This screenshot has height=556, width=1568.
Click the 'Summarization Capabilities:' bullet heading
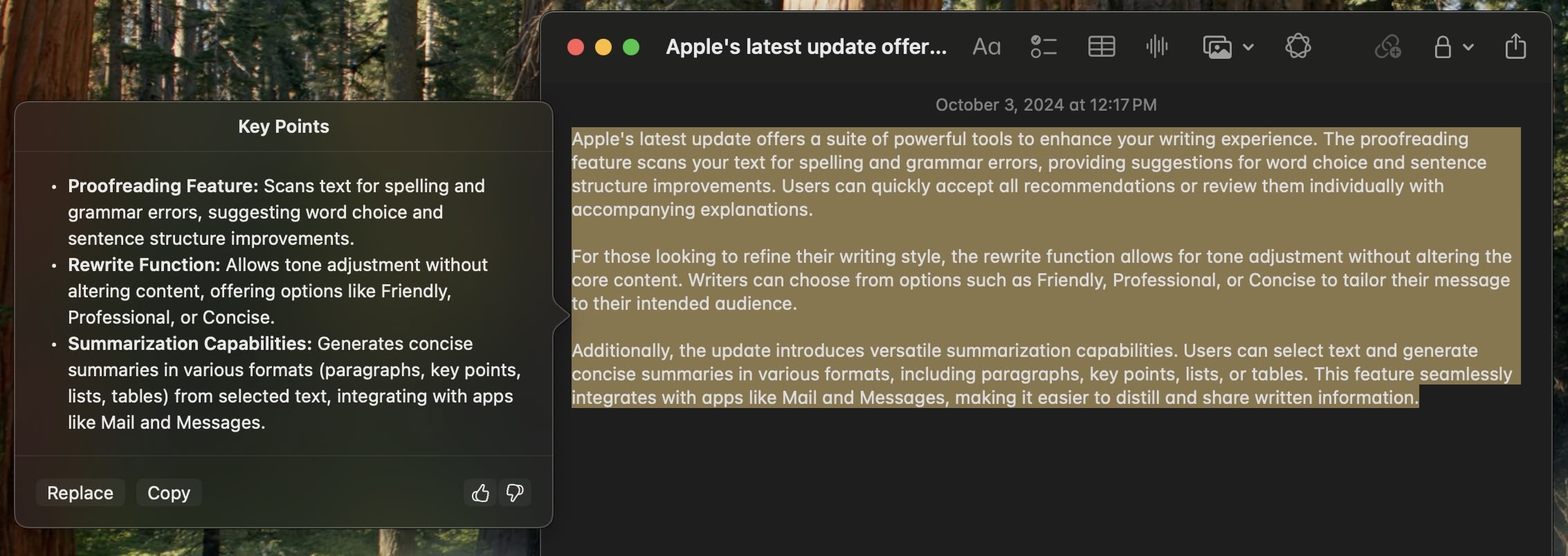pyautogui.click(x=190, y=344)
